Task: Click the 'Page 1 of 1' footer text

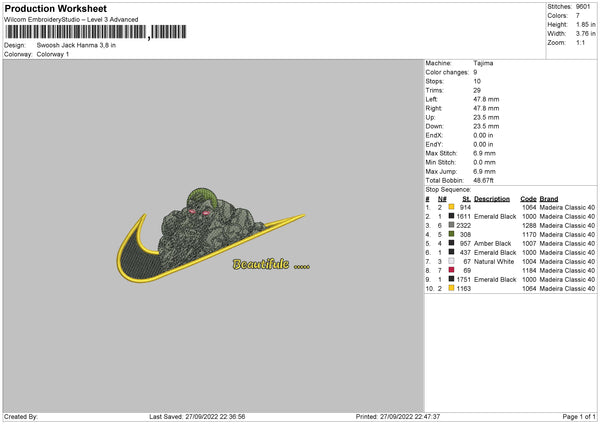Action: (x=579, y=416)
